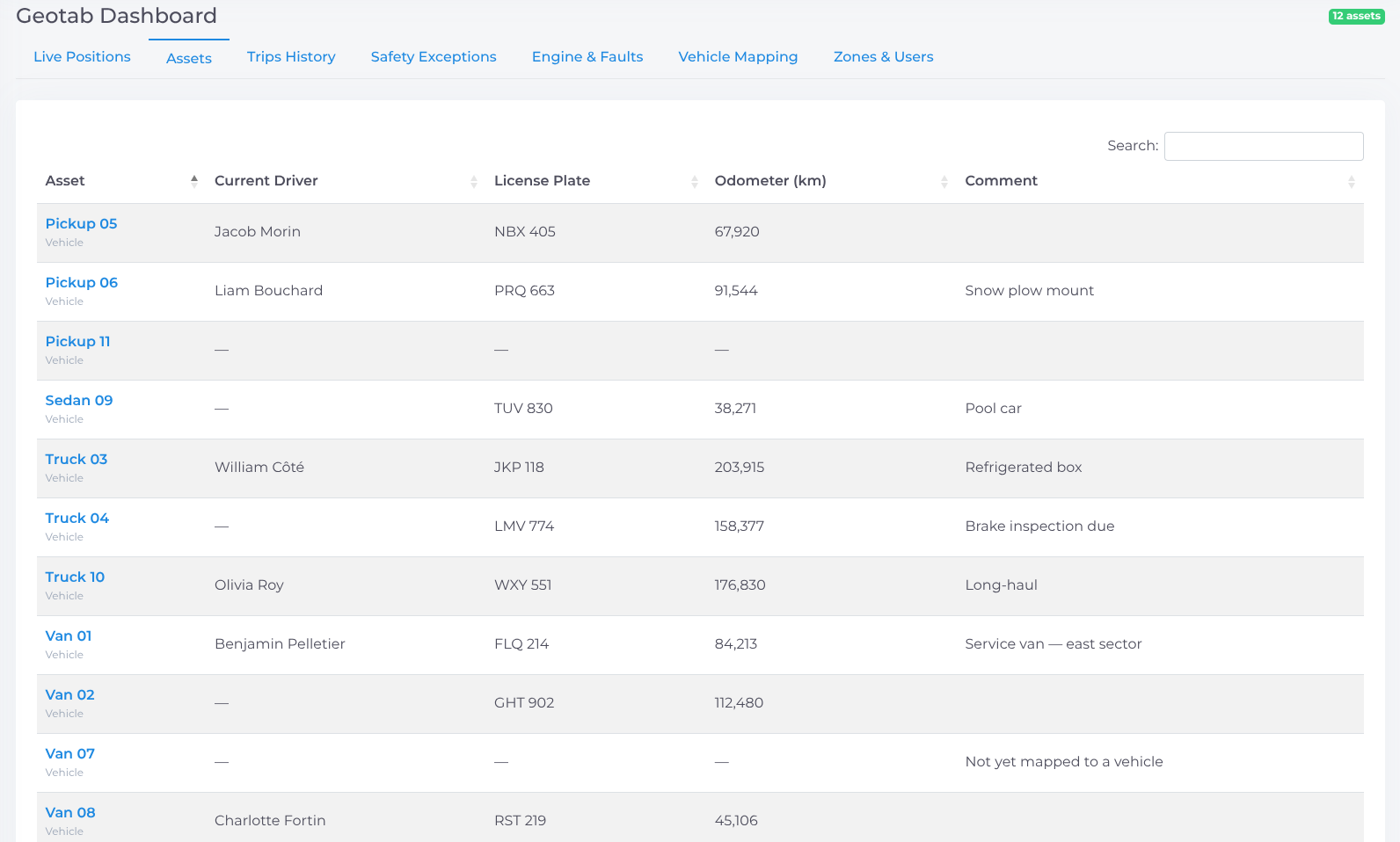
Task: Switch to Trips History tab
Action: 291,56
